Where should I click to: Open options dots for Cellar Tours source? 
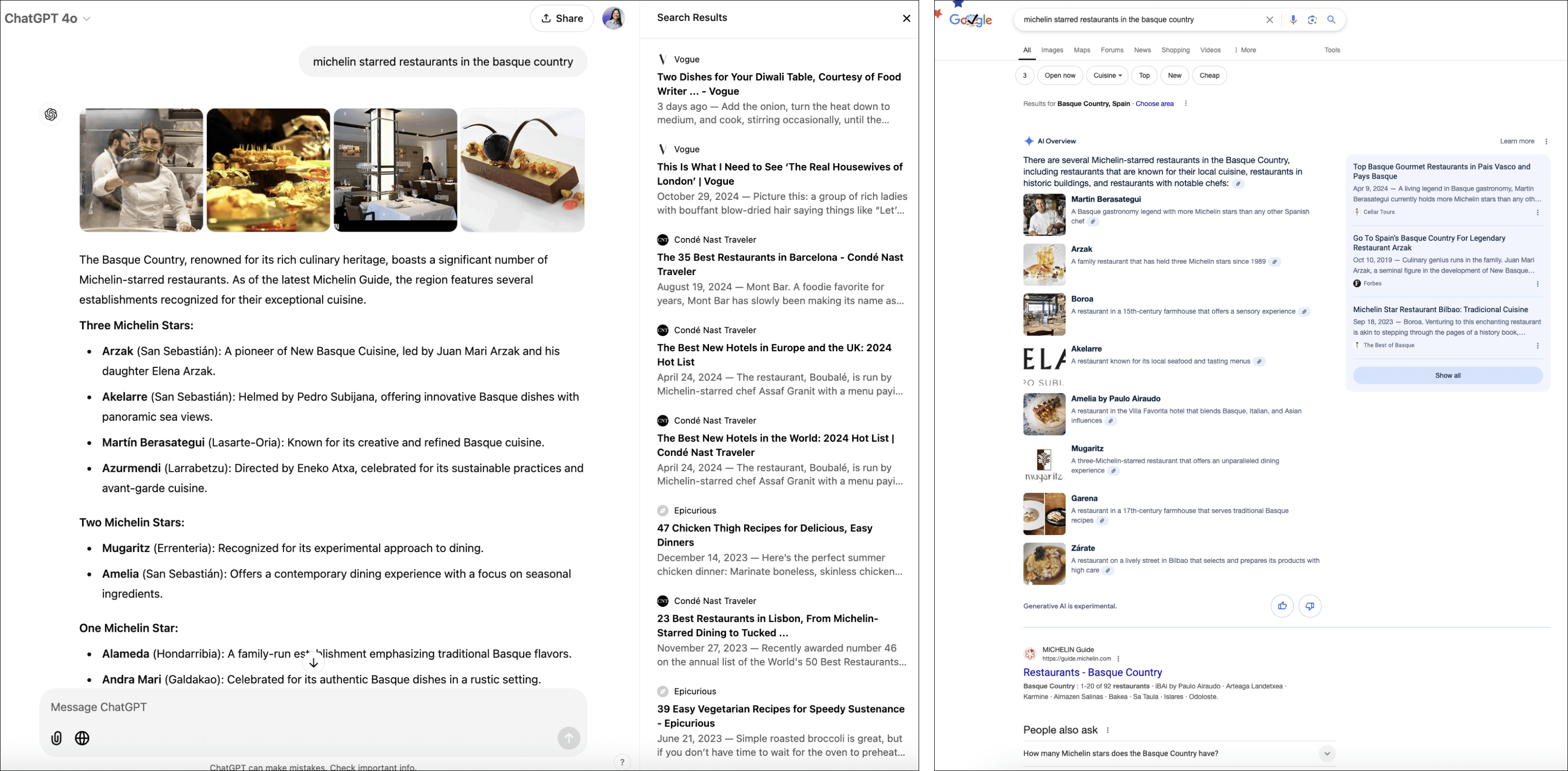click(1538, 213)
